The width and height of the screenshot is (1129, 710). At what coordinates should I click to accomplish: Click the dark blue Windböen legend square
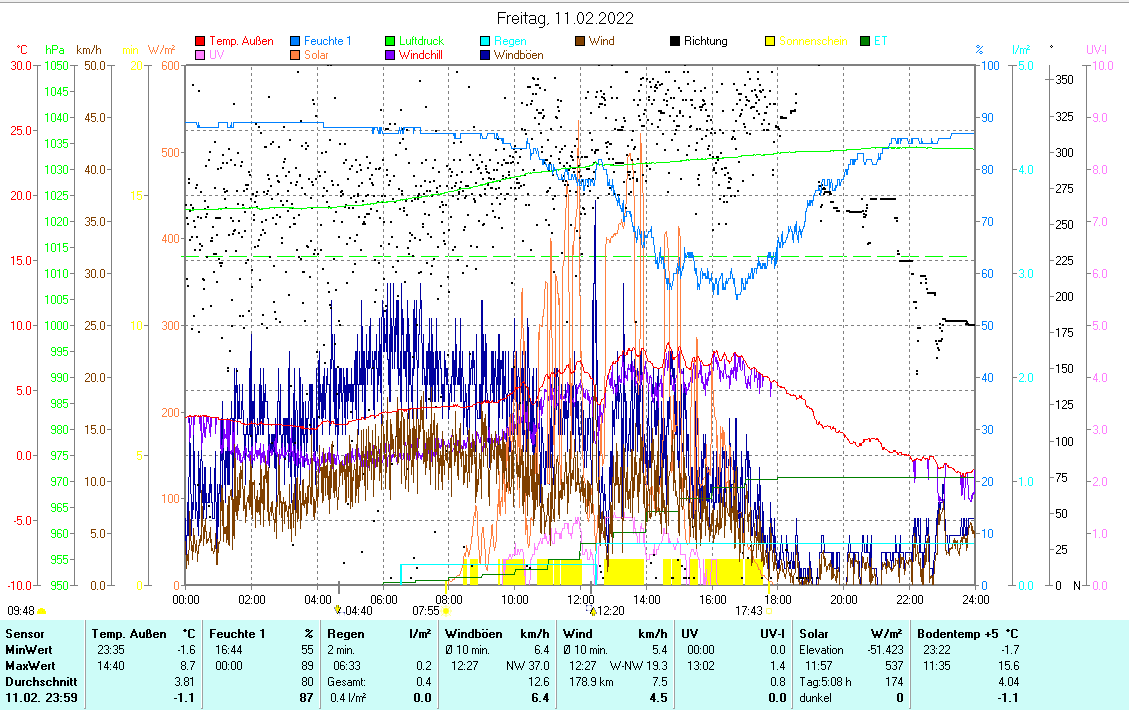click(486, 55)
